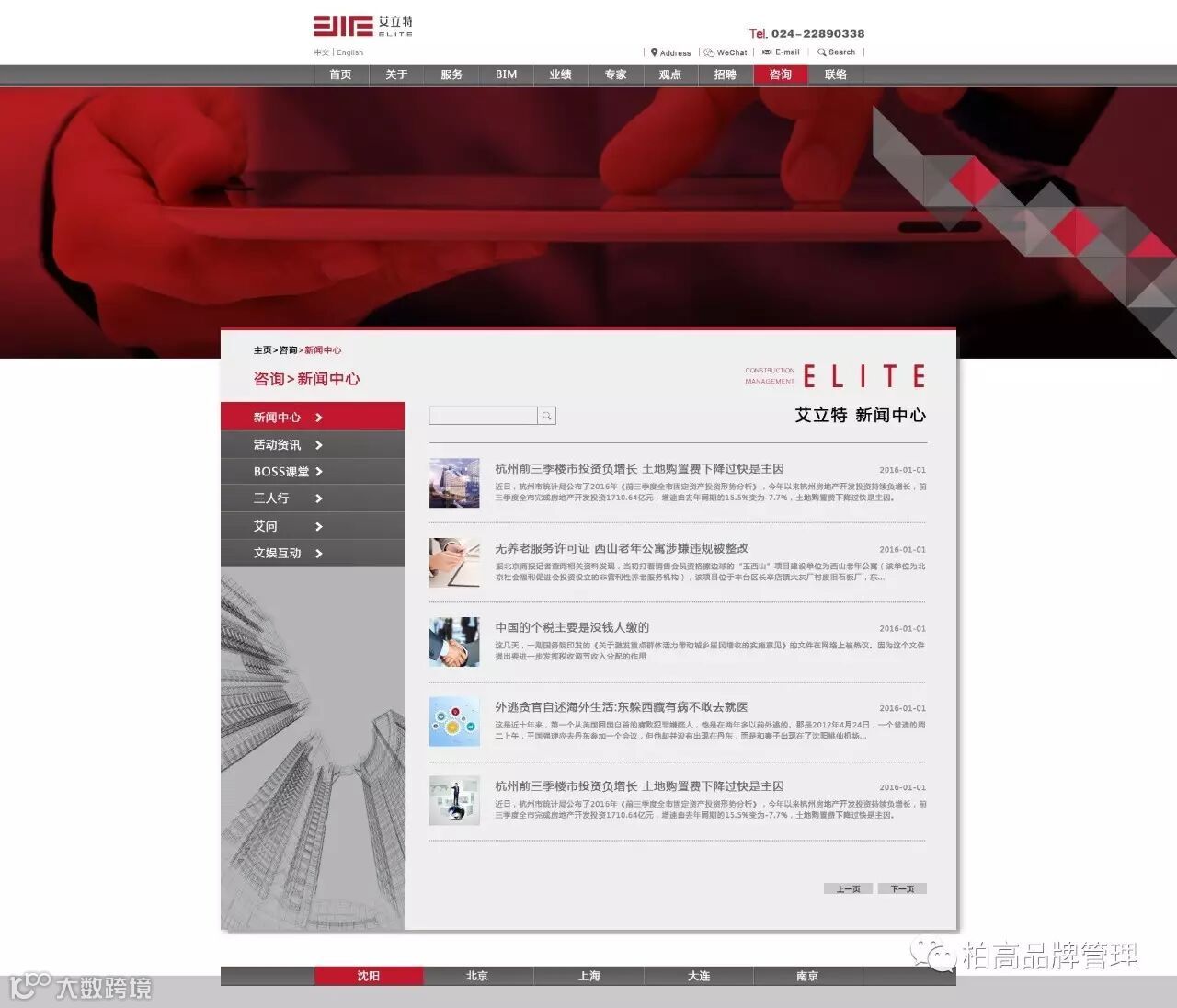Open the thumbnail beside 外逃贪官自述海外生活 article
Screen dimensions: 1177x1008
coord(454,721)
